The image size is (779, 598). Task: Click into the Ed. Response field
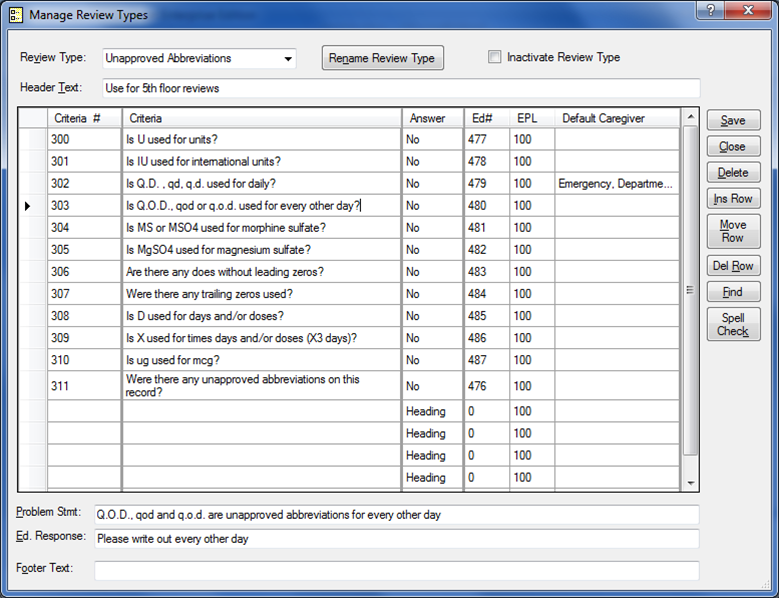[396, 539]
